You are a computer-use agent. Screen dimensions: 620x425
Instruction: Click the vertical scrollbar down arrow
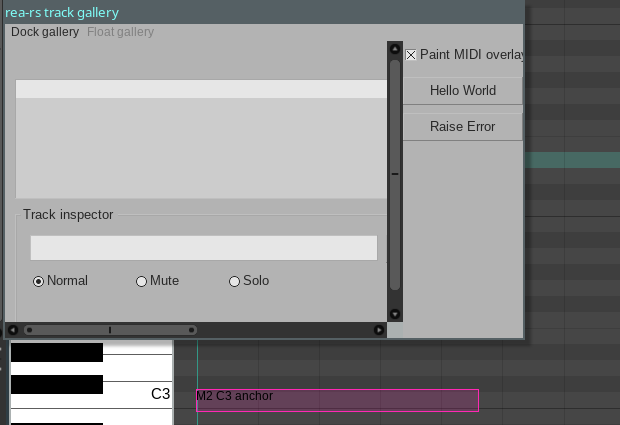(395, 314)
